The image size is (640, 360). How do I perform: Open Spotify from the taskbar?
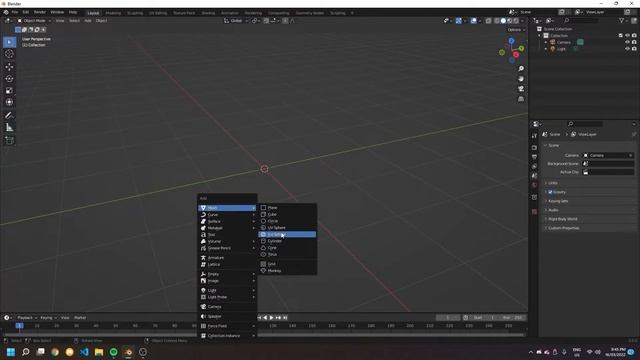pyautogui.click(x=113, y=352)
